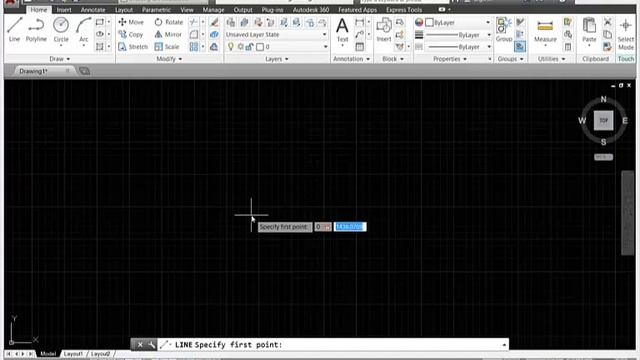Open the linetype ByLayer dropdown
Image resolution: width=640 pixels, height=360 pixels.
coord(457,47)
